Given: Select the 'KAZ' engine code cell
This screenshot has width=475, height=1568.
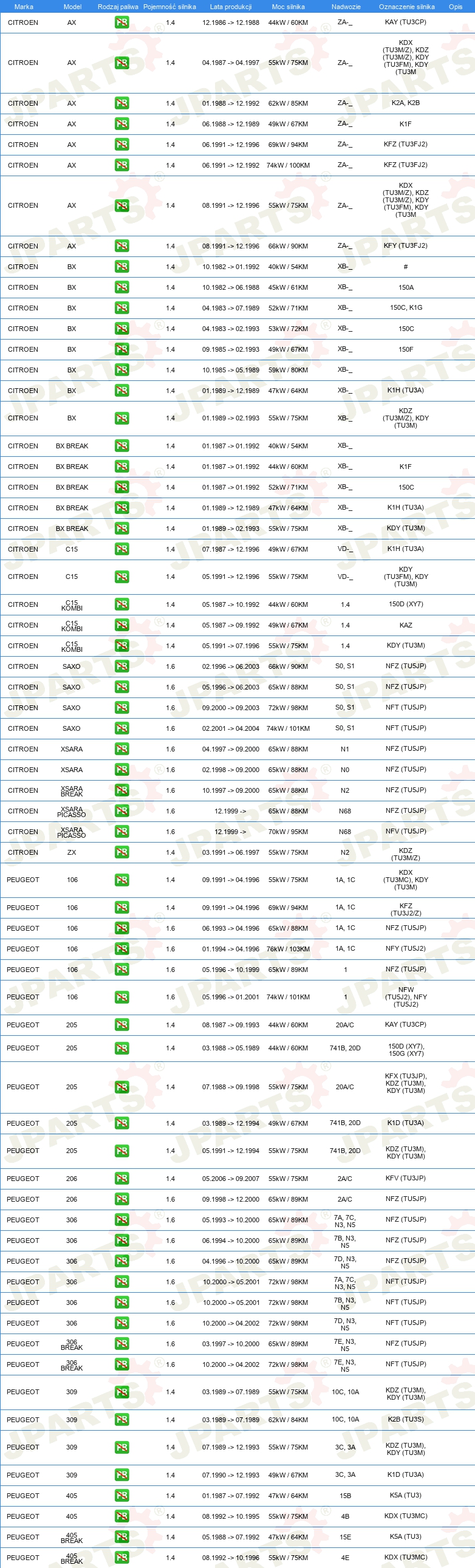Looking at the screenshot, I should [x=406, y=625].
